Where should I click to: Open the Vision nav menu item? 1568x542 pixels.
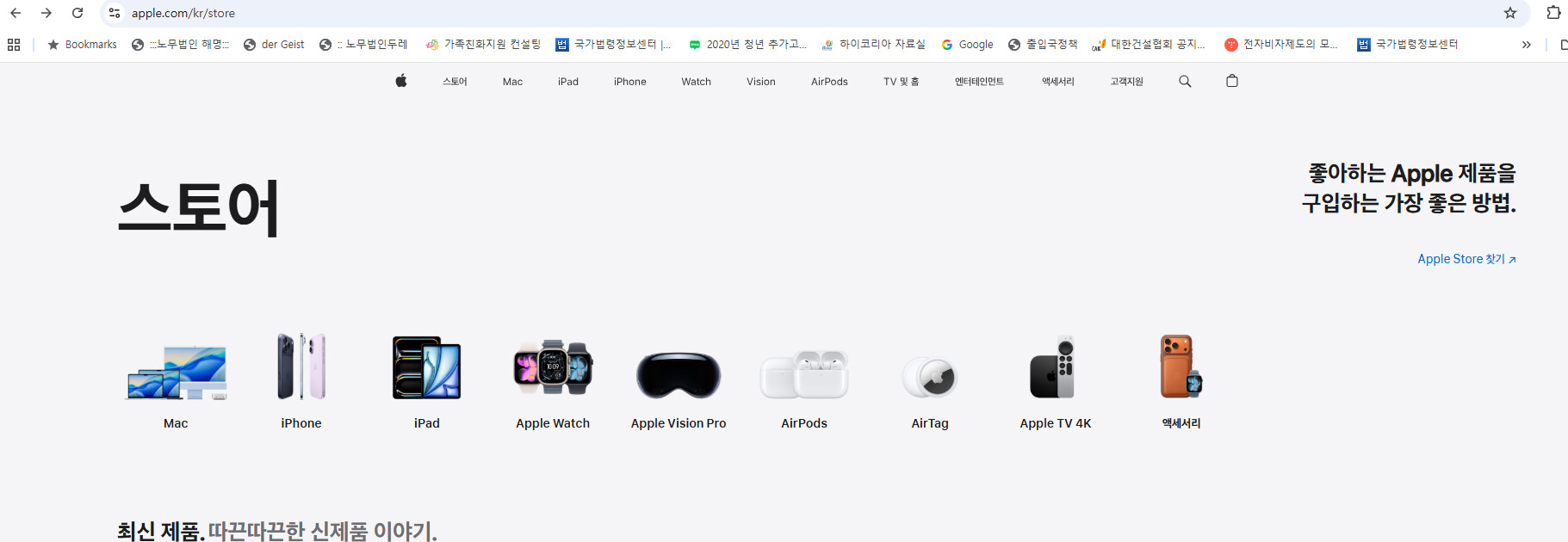pos(761,82)
